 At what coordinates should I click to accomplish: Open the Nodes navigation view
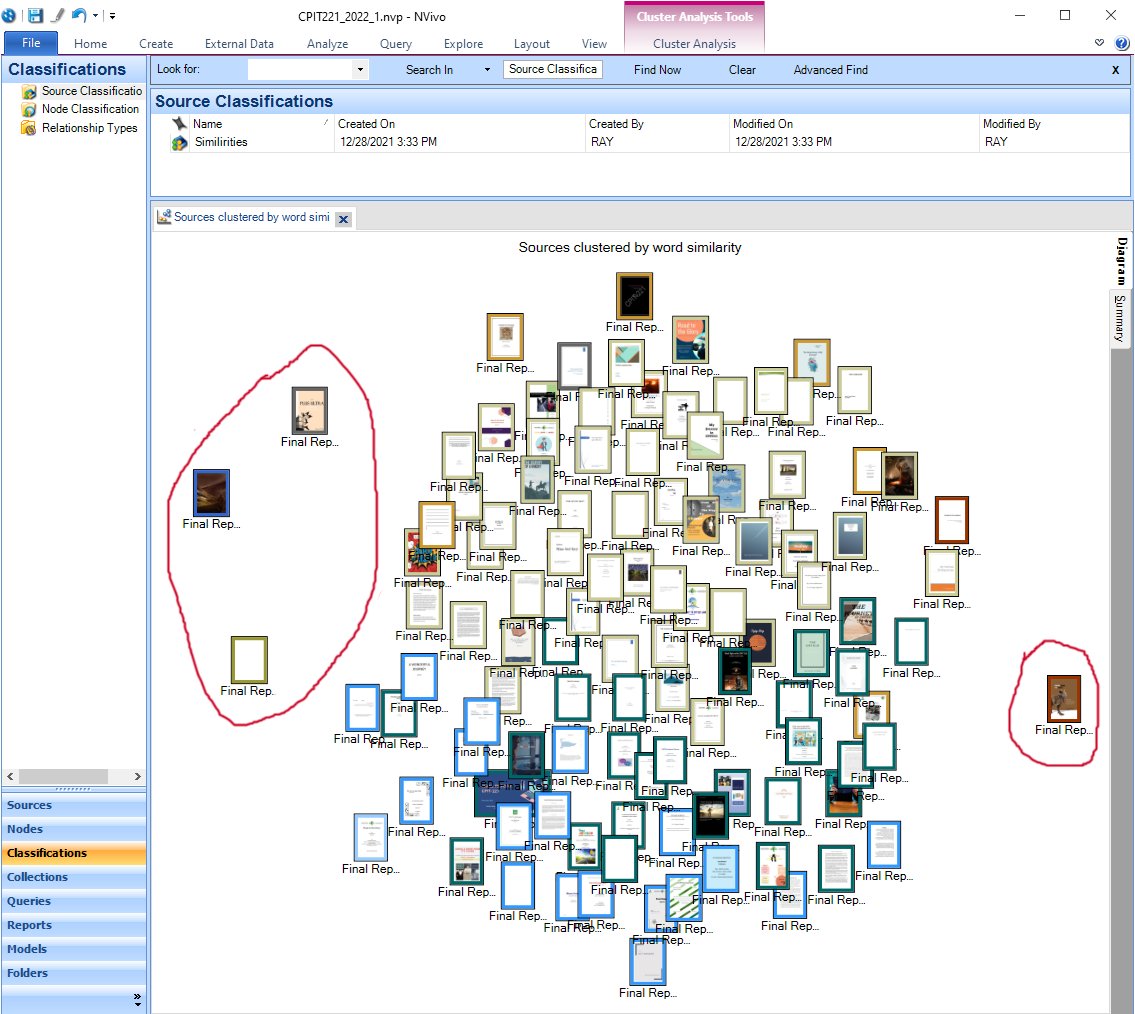74,829
